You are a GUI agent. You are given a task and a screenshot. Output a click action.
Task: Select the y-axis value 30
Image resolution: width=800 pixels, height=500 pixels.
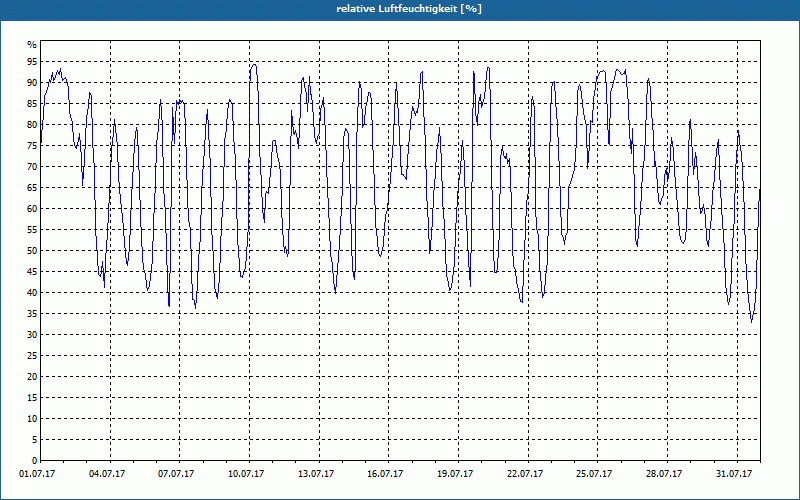32,335
